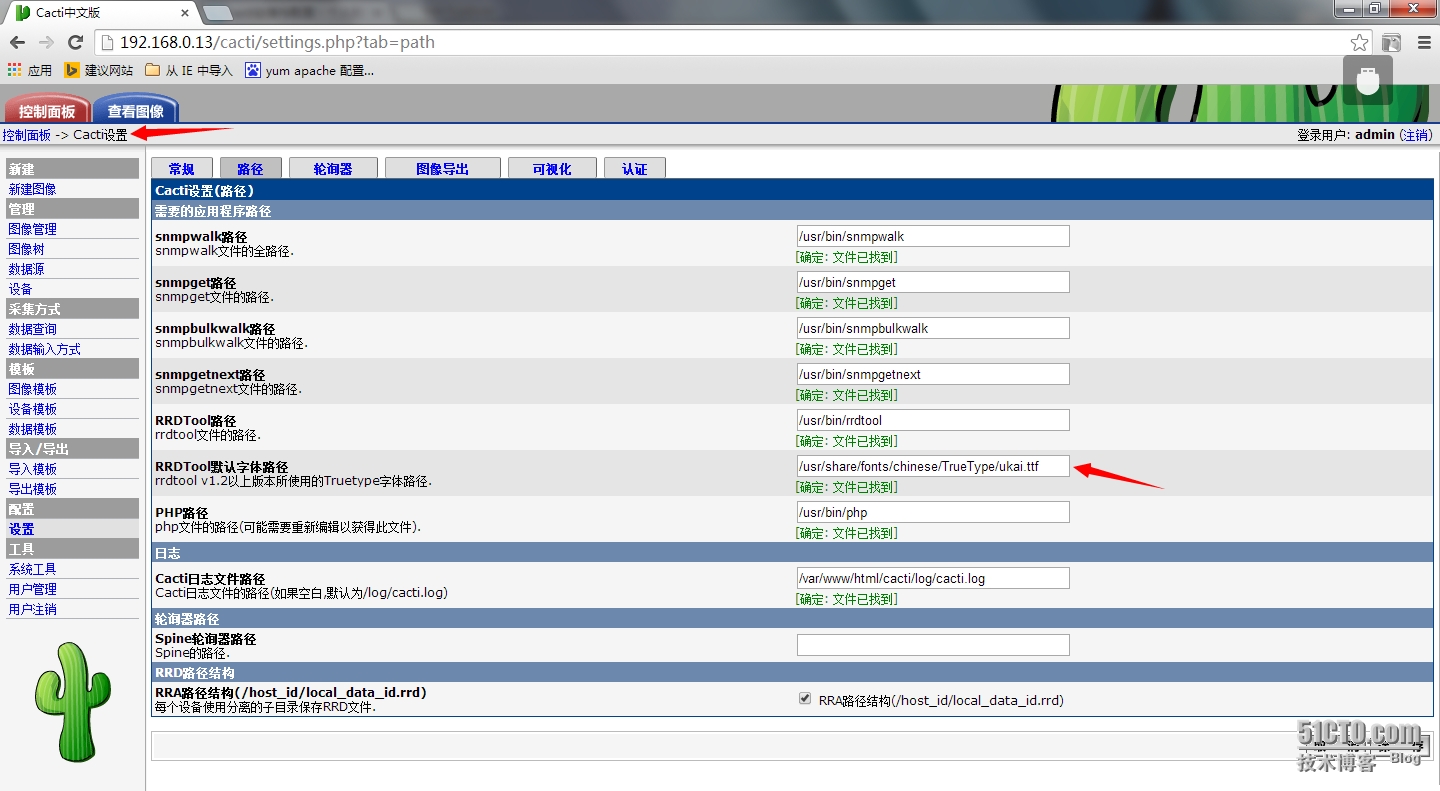The image size is (1440, 791).
Task: Open the 建议网站 bookmark
Action: tap(99, 70)
